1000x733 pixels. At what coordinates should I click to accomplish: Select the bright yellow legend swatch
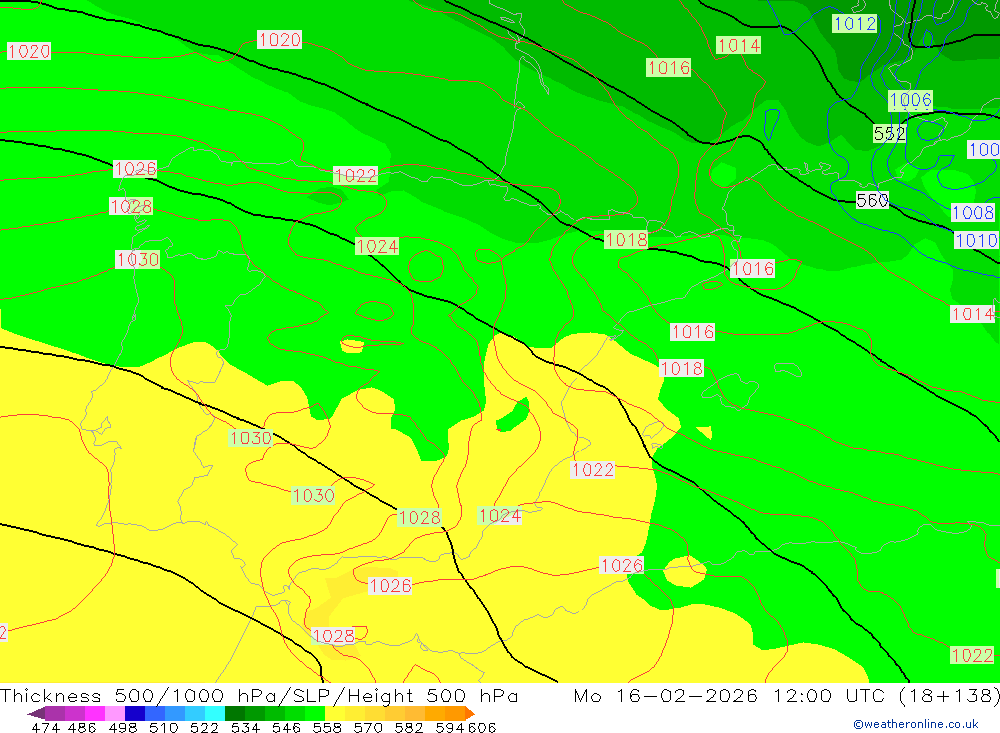[335, 713]
